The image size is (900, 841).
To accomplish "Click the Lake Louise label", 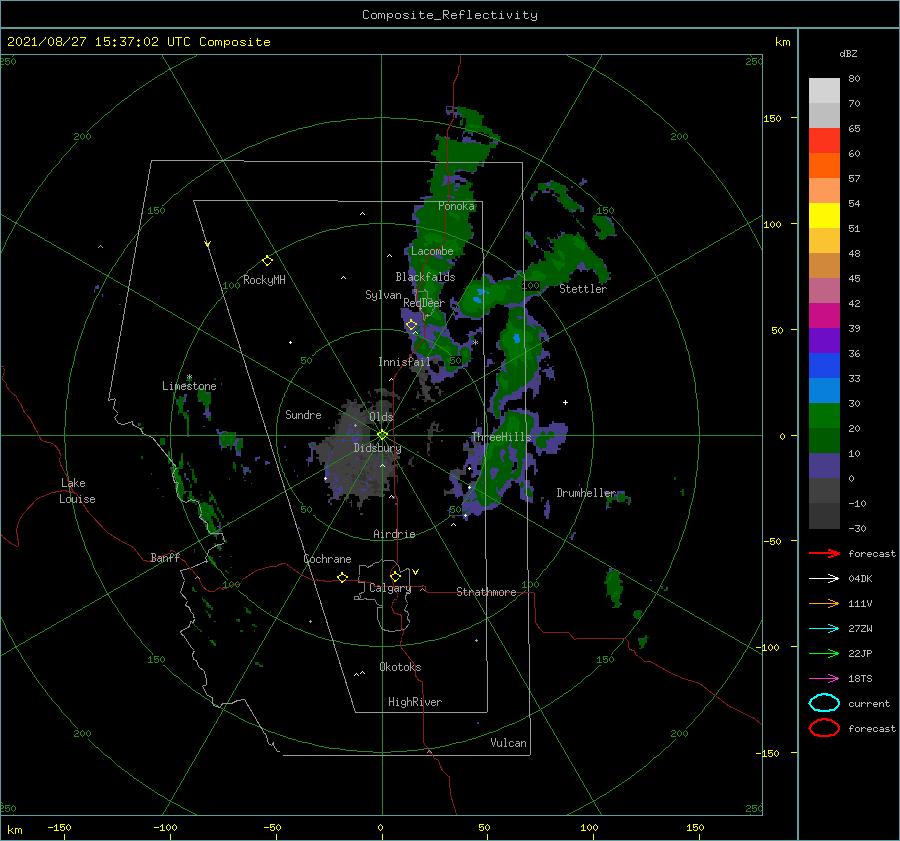I will tap(77, 491).
